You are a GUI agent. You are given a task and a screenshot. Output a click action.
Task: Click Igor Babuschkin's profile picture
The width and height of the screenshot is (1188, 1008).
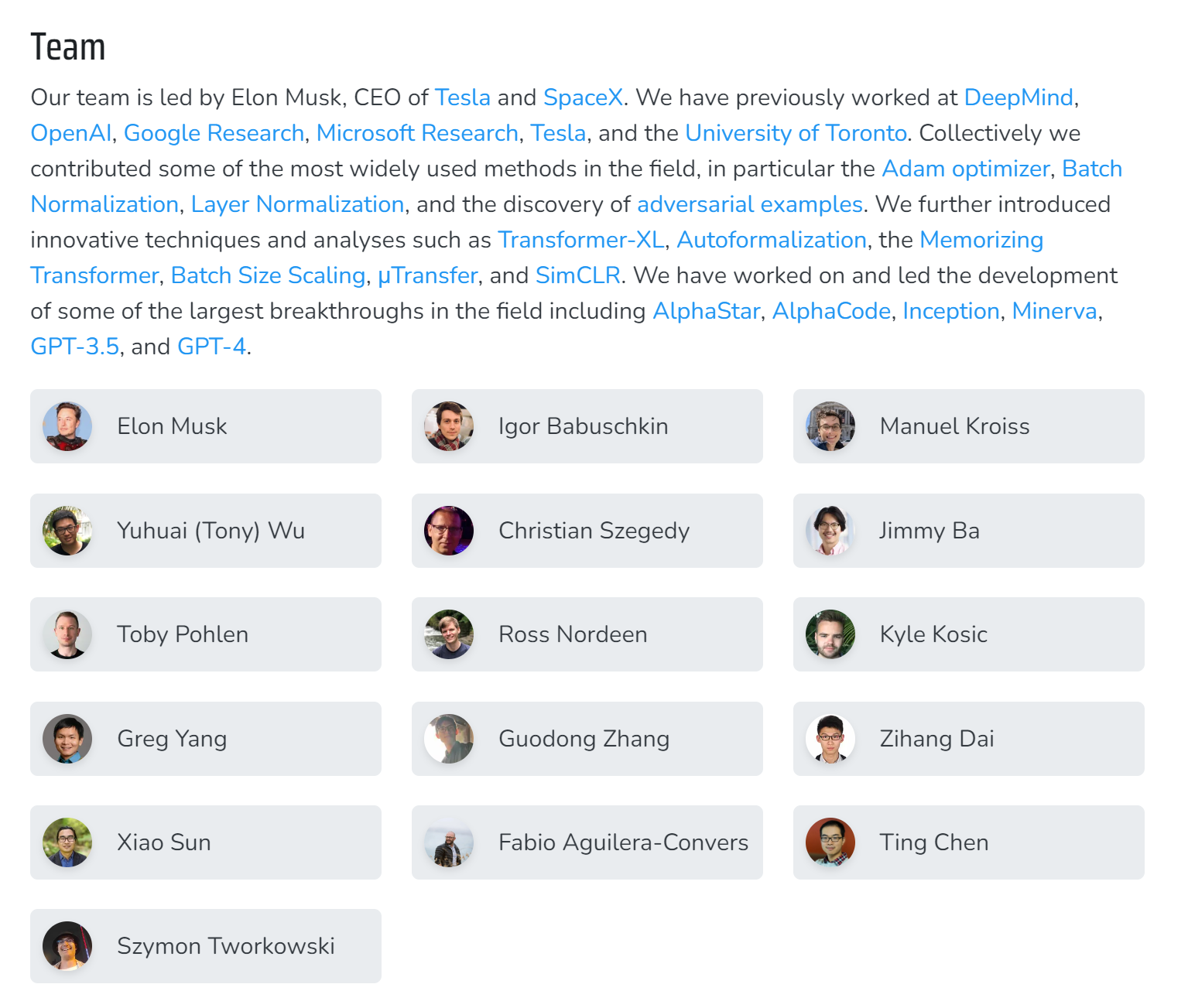(x=449, y=426)
